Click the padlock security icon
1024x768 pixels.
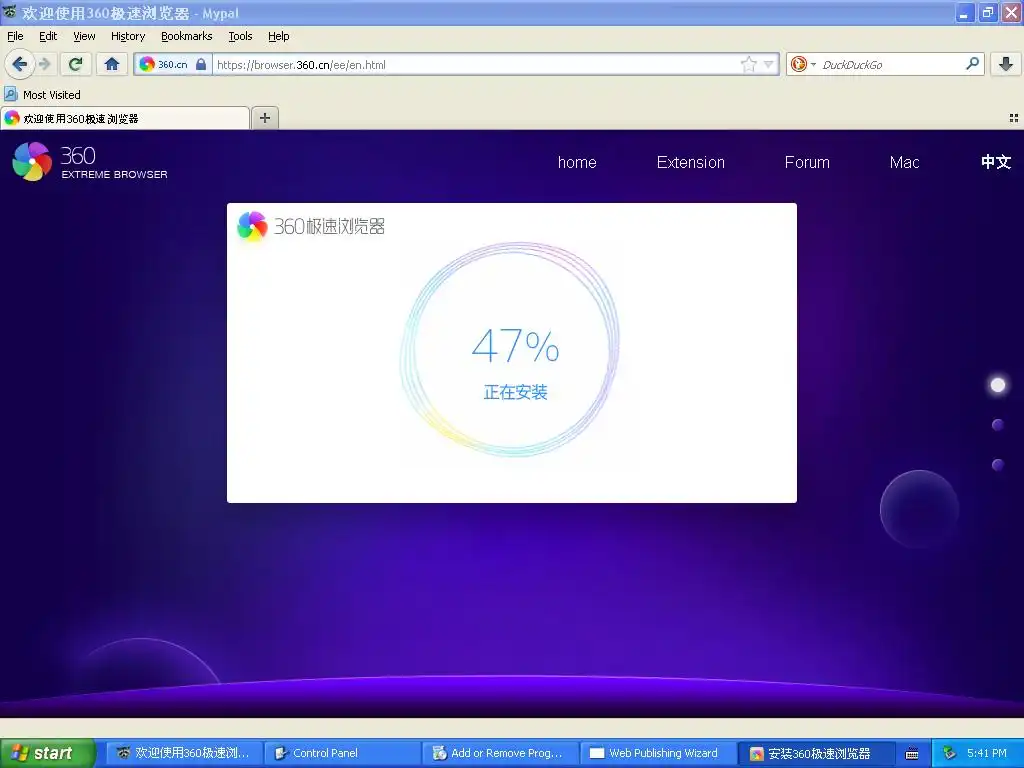click(201, 64)
